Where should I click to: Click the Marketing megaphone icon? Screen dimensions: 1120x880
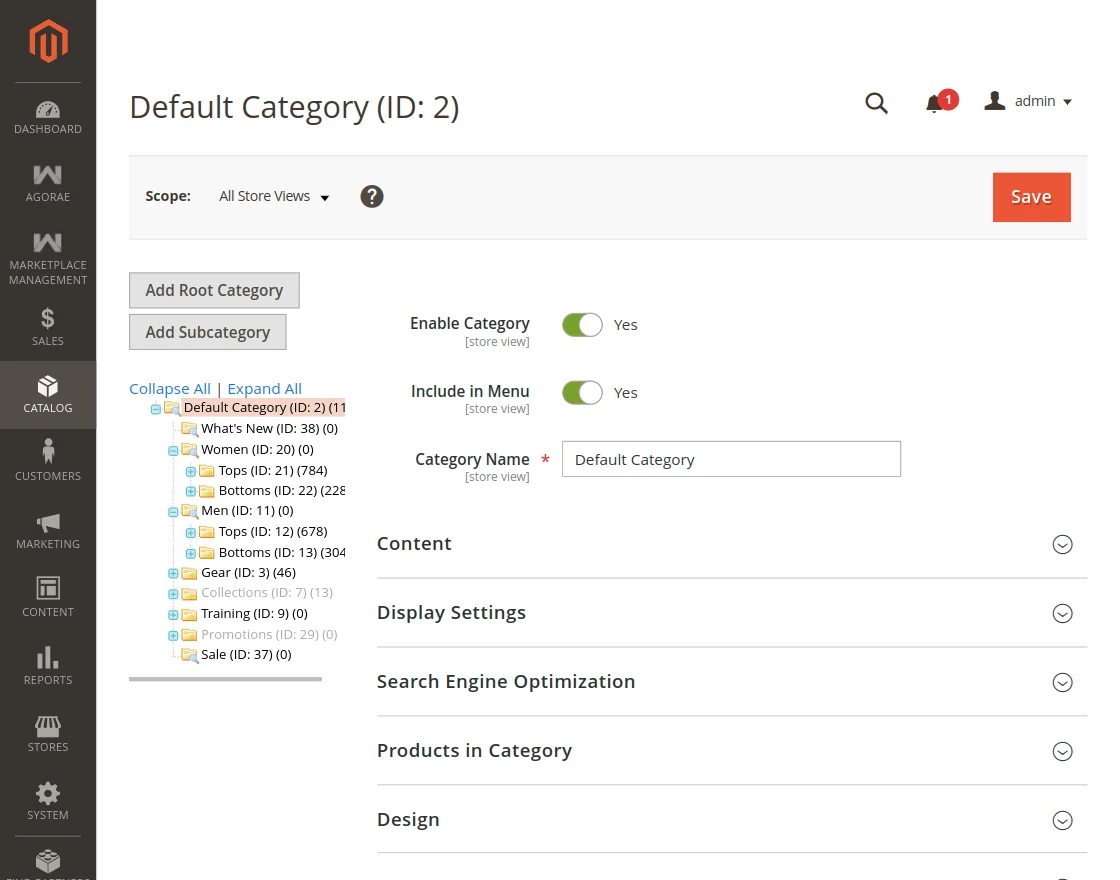pos(47,528)
